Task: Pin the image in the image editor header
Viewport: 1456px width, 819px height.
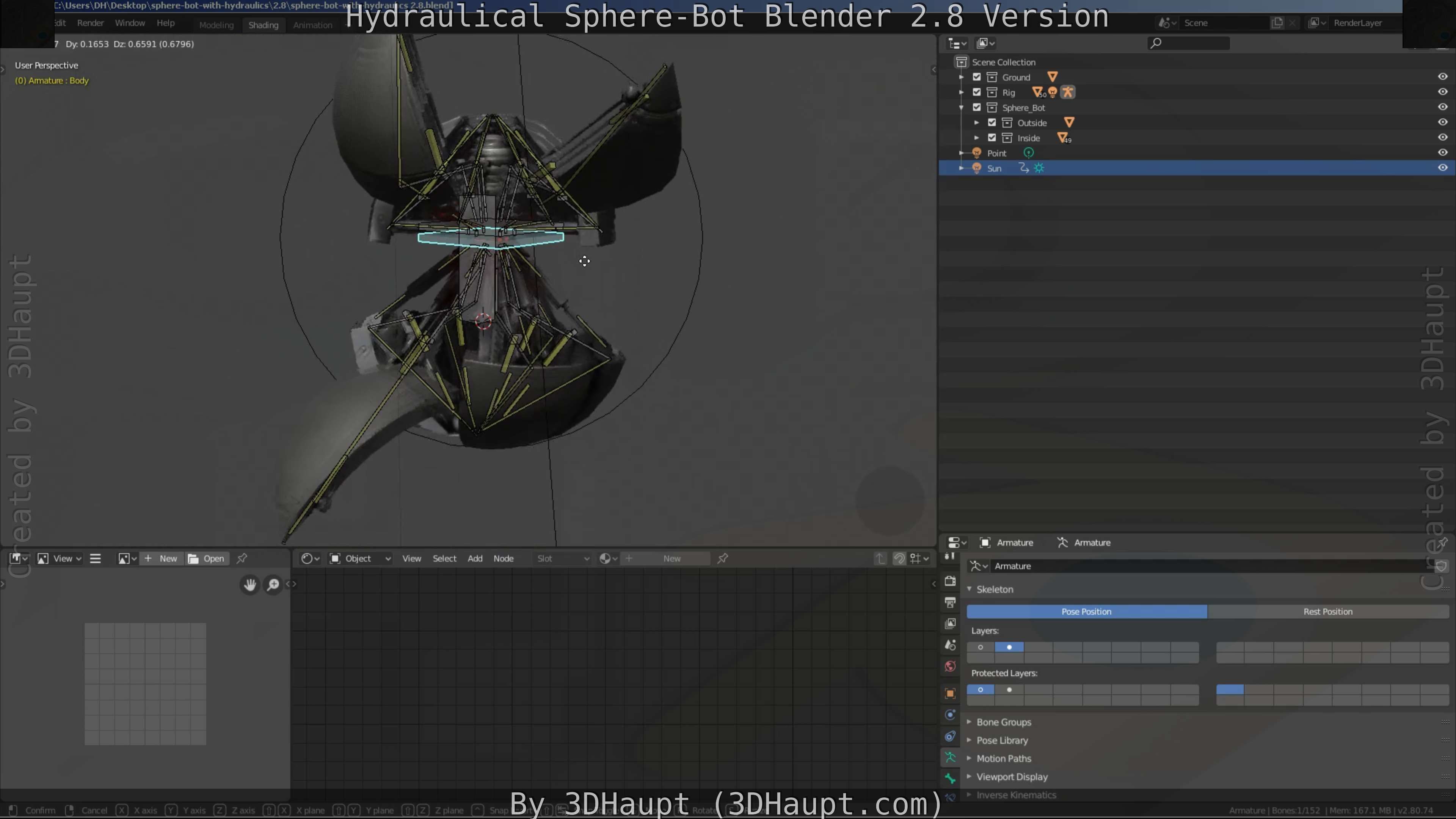Action: (242, 559)
